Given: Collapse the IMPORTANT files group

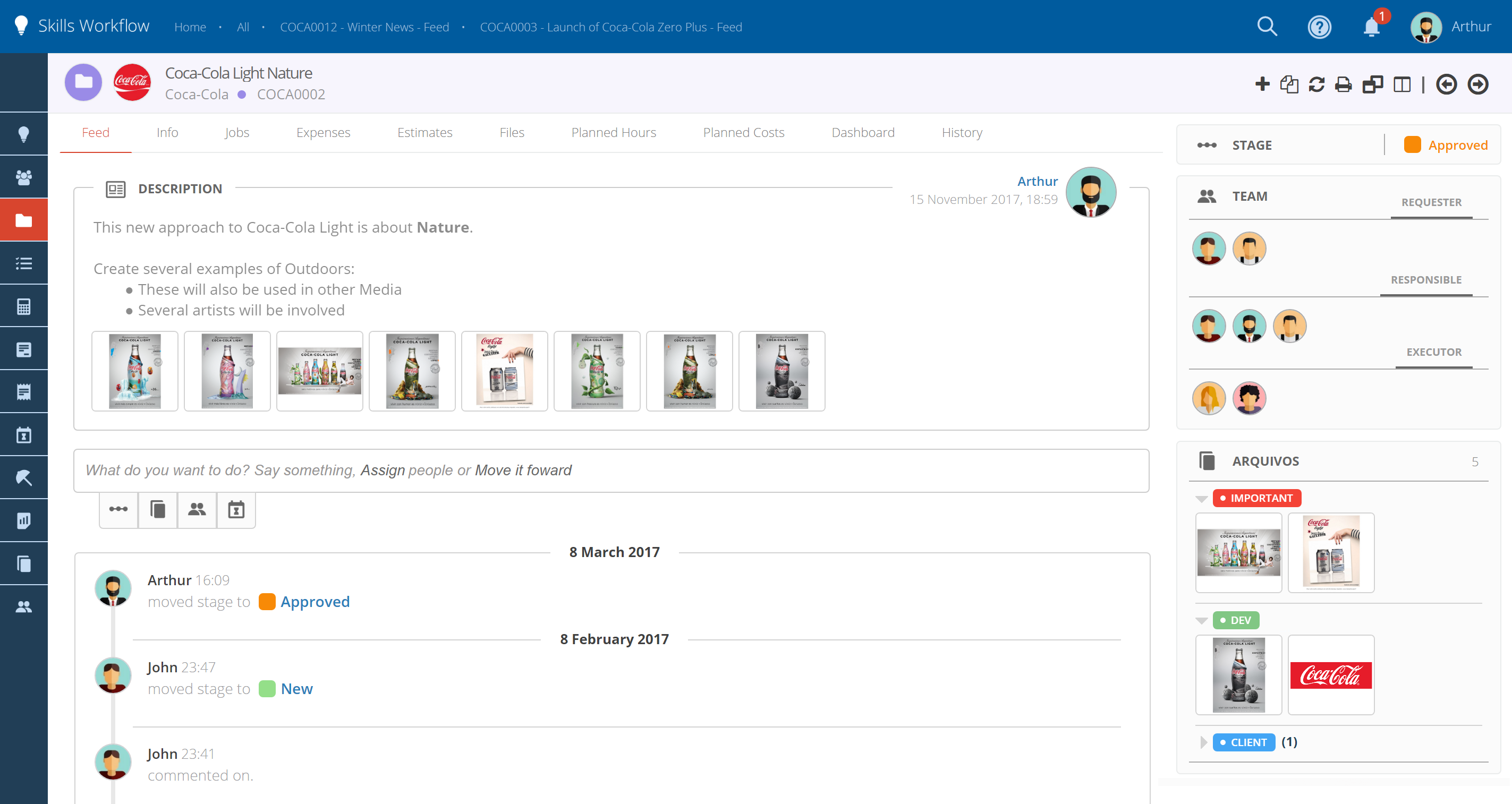Looking at the screenshot, I should [x=1202, y=498].
